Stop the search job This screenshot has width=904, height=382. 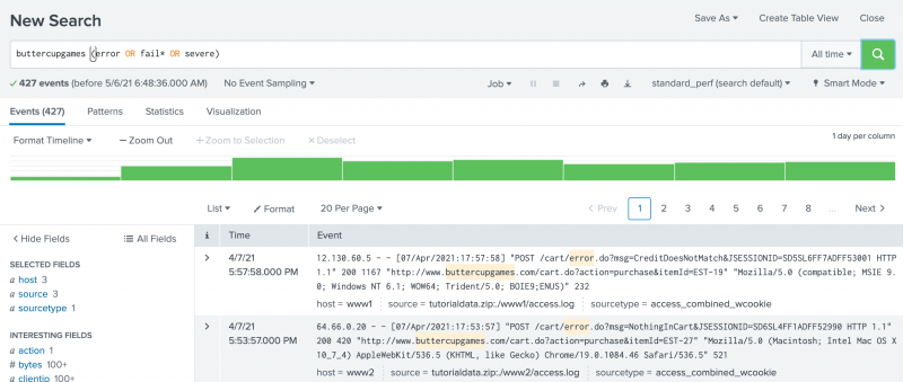tap(556, 84)
